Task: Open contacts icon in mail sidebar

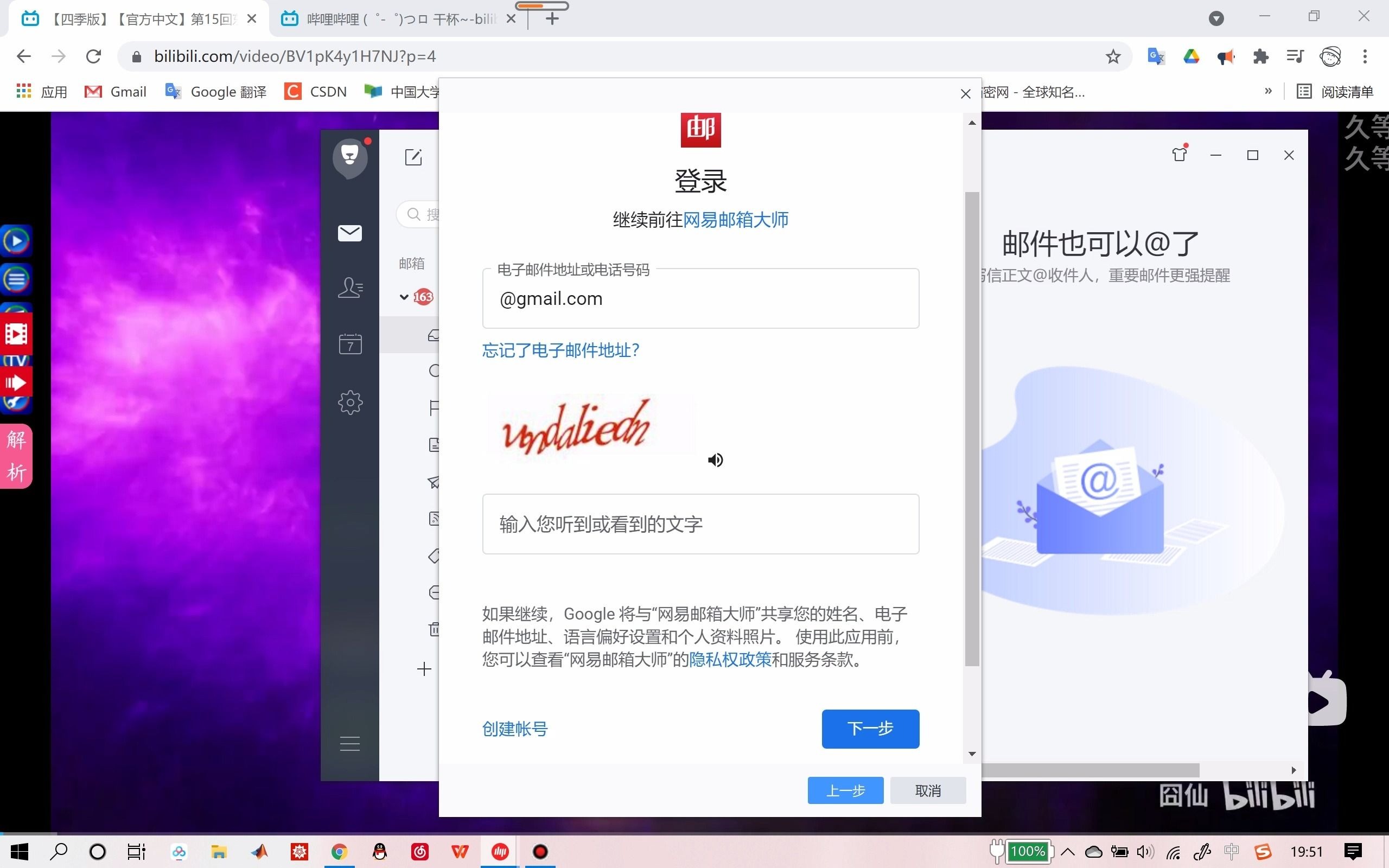Action: pos(349,288)
